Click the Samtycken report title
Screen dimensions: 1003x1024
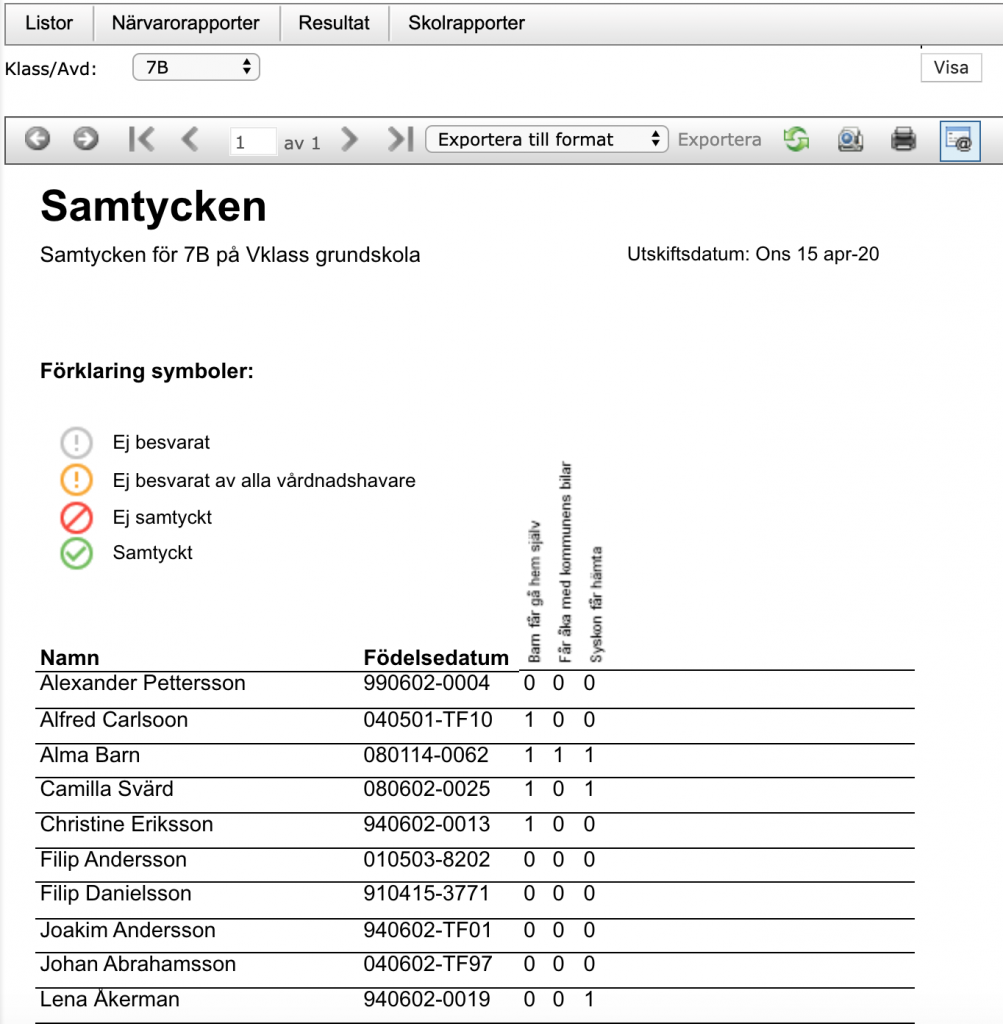point(153,206)
